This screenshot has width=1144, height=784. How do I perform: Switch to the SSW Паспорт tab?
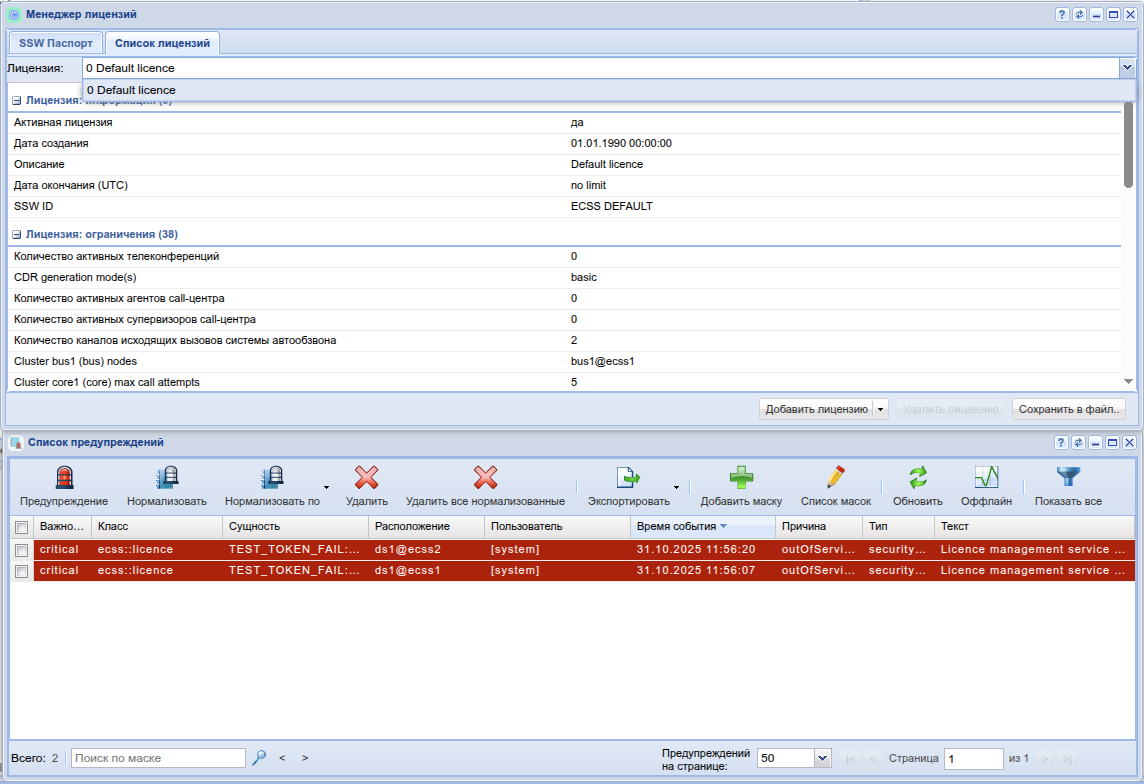click(56, 43)
